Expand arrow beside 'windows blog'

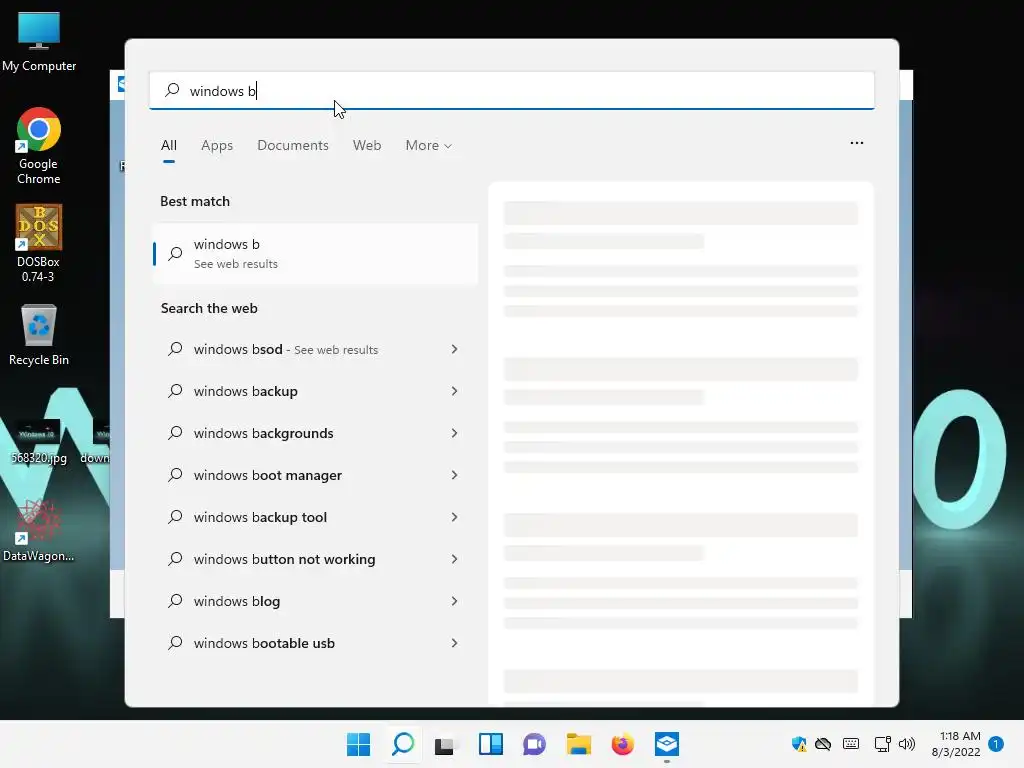pyautogui.click(x=455, y=601)
